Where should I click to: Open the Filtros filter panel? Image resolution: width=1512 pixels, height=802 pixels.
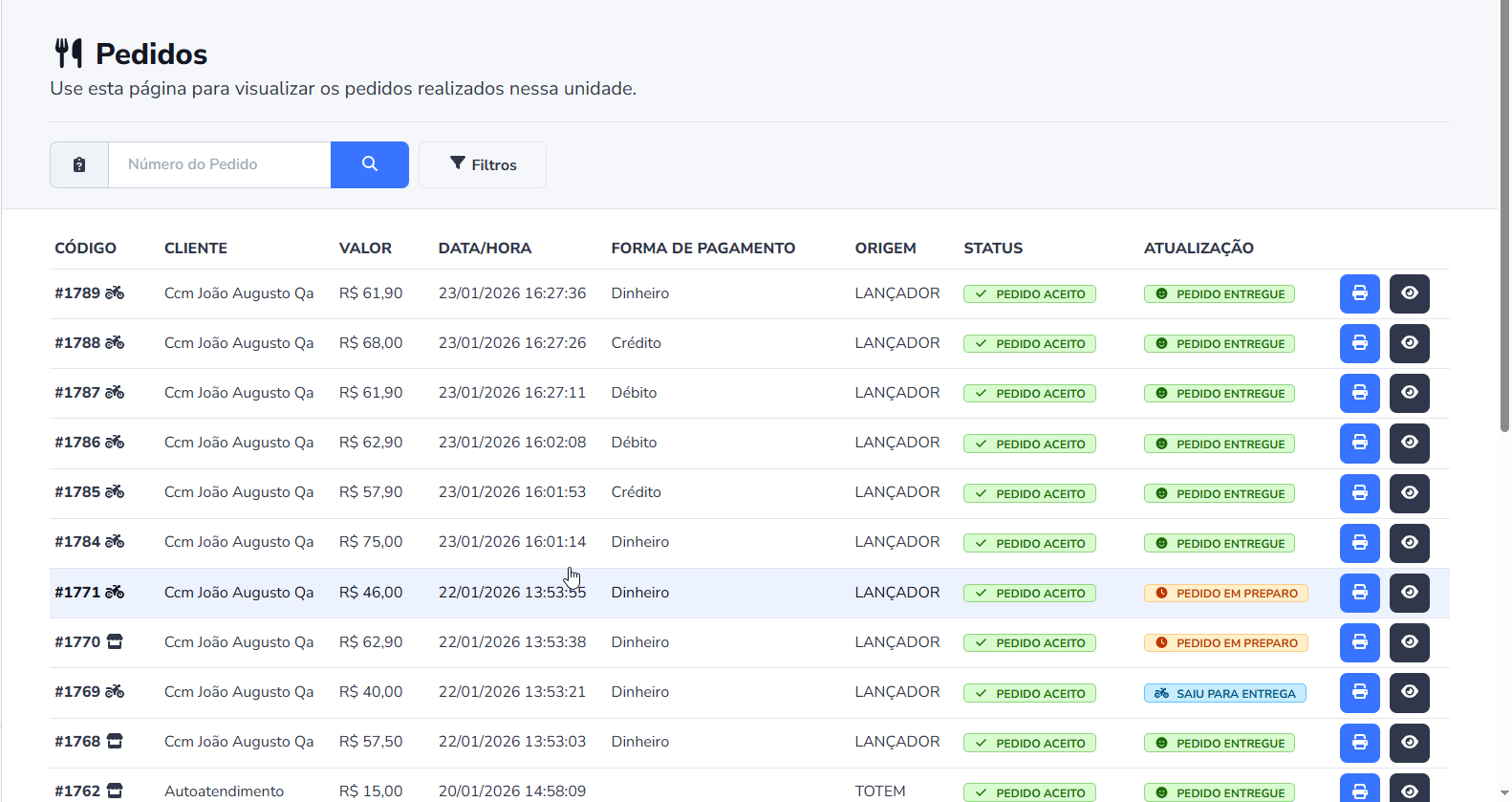pos(483,164)
